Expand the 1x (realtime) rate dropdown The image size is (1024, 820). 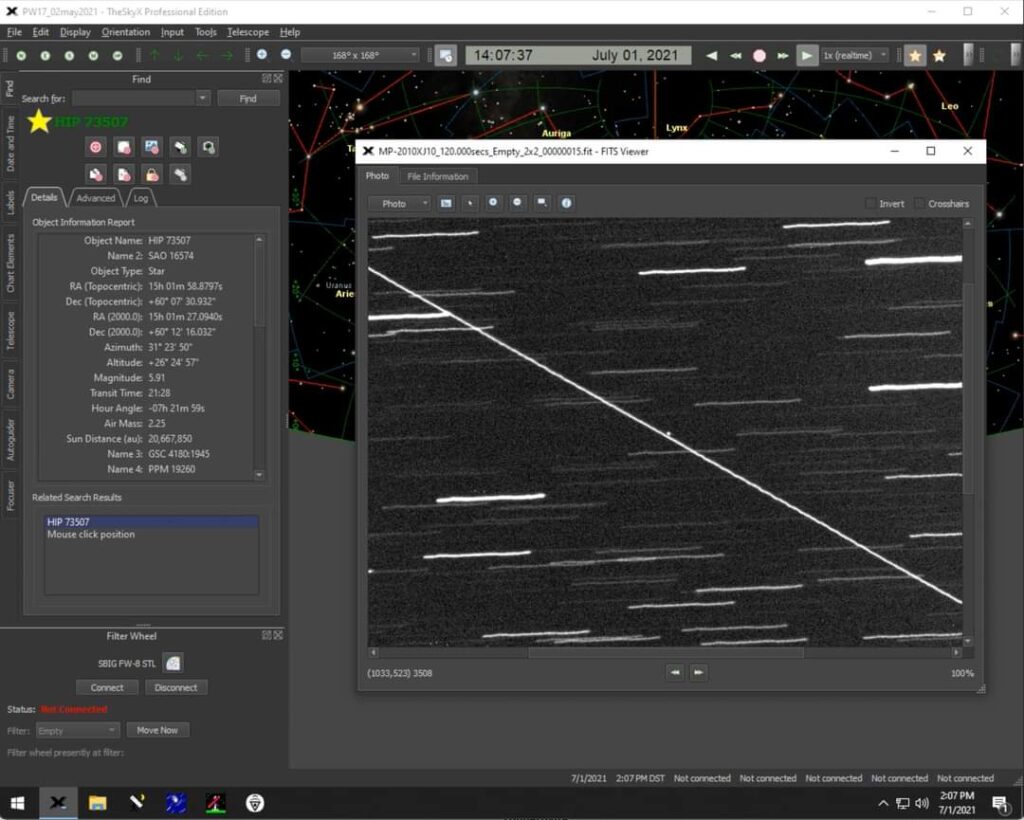(855, 56)
